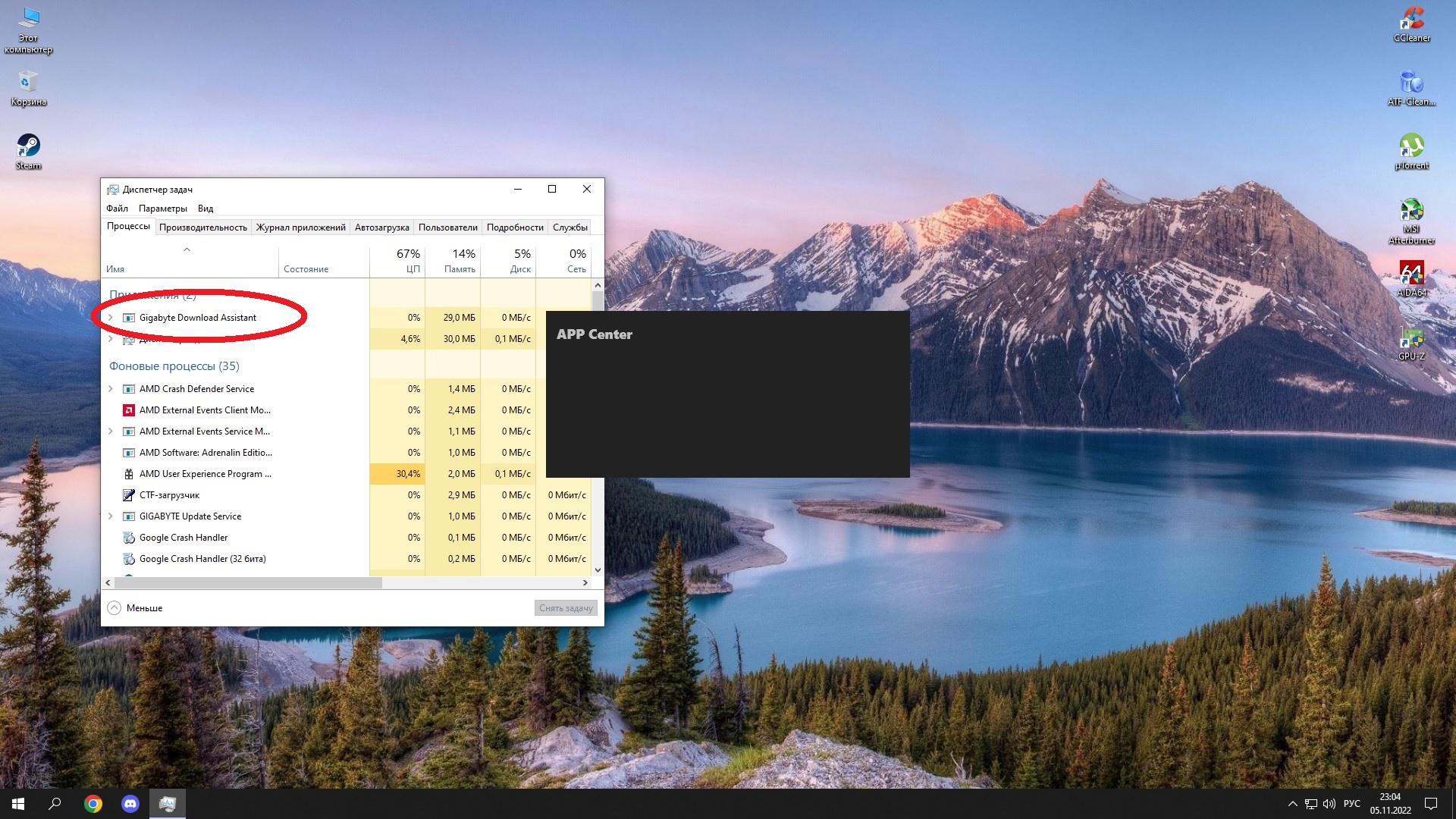Viewport: 1456px width, 819px height.
Task: Open the Steam desktop shortcut
Action: tap(28, 150)
